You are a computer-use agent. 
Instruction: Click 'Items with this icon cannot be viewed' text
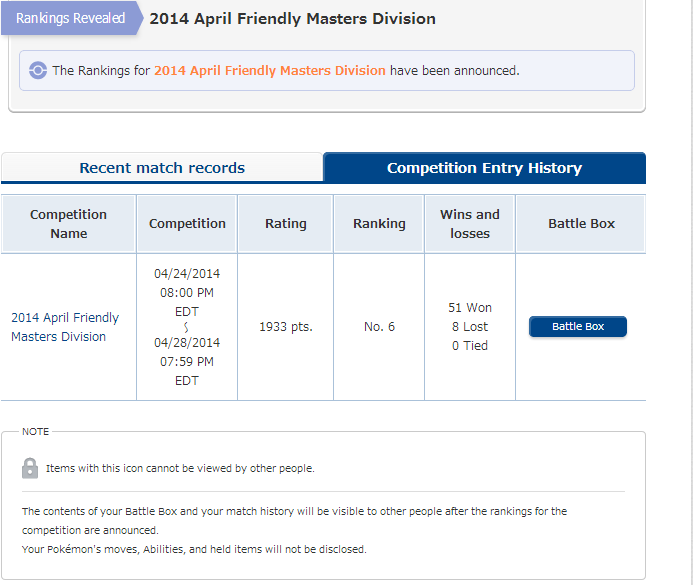tap(180, 468)
